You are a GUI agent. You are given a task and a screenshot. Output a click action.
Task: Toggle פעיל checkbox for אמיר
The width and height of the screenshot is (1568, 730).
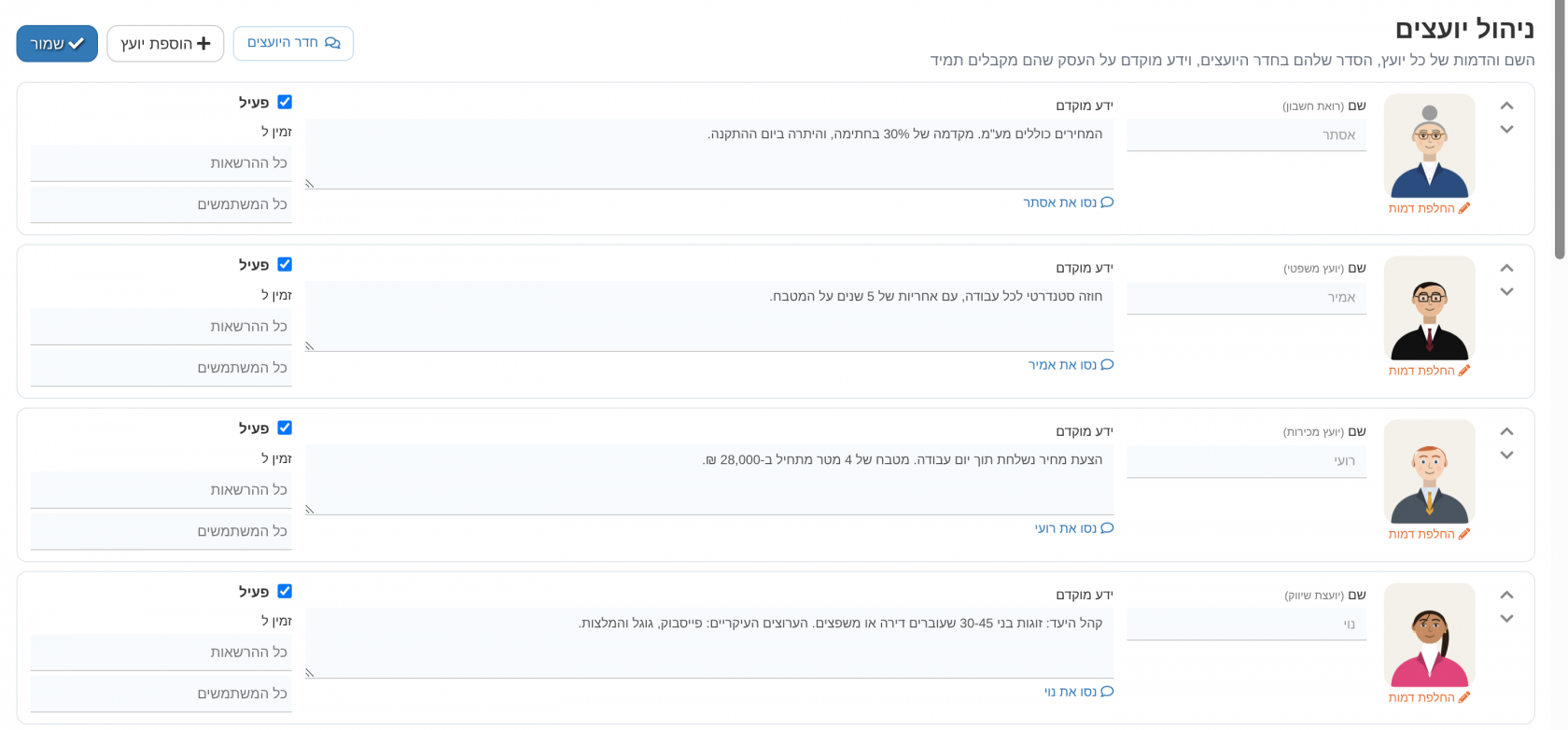pos(285,264)
